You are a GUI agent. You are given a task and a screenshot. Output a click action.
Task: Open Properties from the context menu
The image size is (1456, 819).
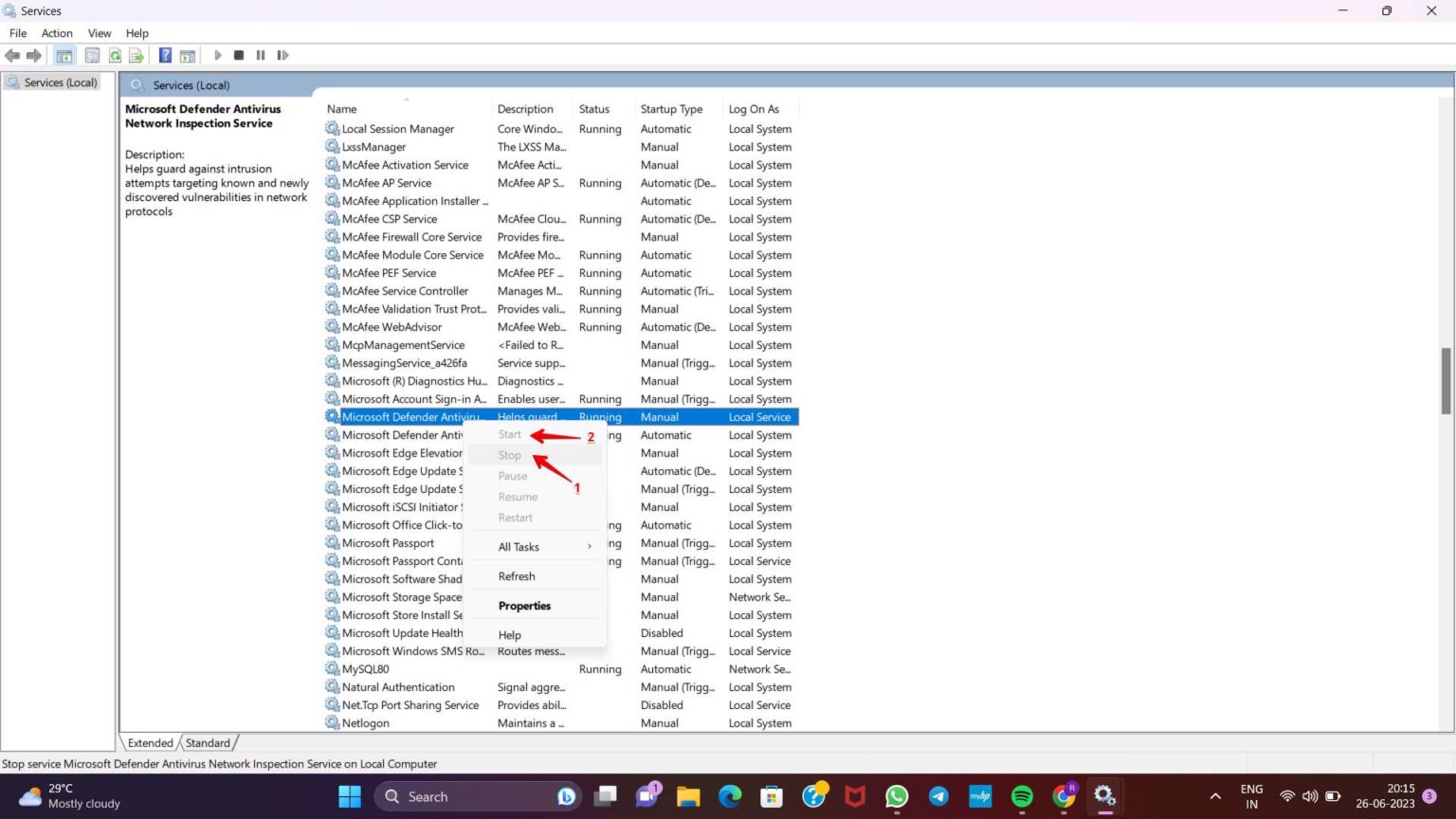(x=524, y=606)
